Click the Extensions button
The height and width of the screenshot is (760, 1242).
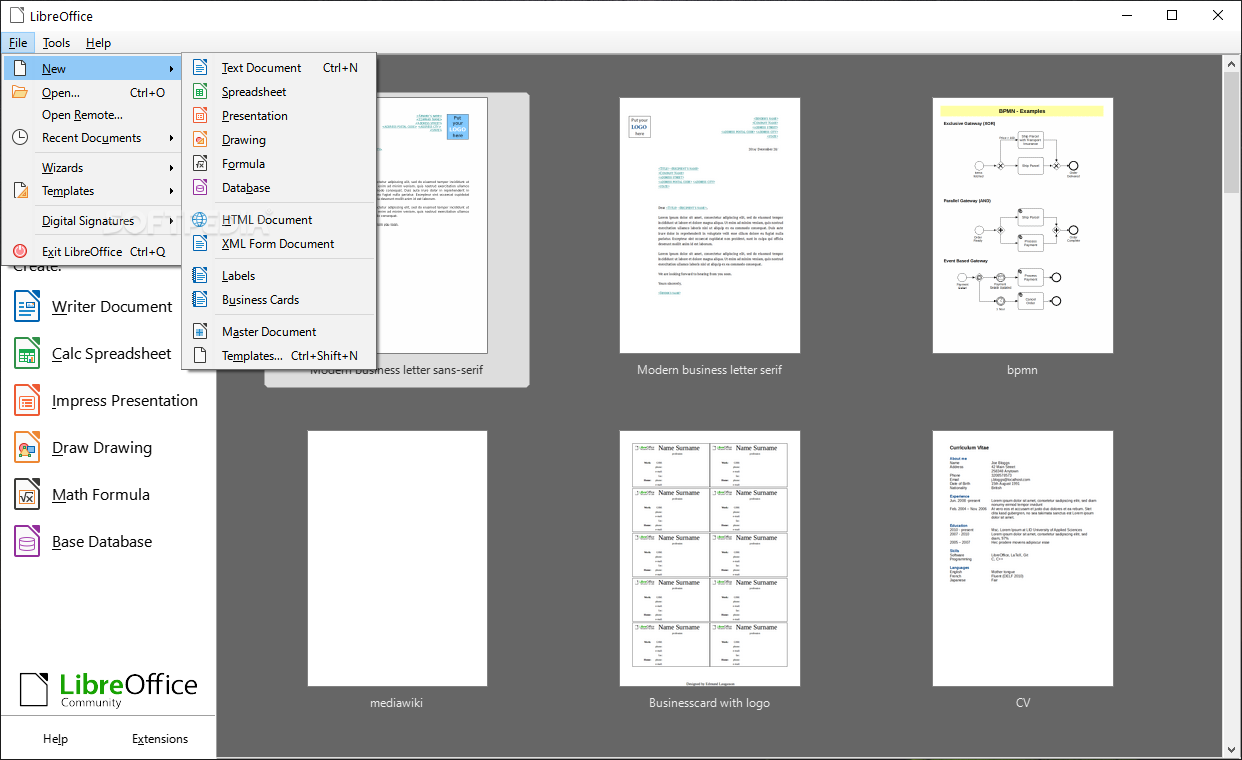pos(160,739)
